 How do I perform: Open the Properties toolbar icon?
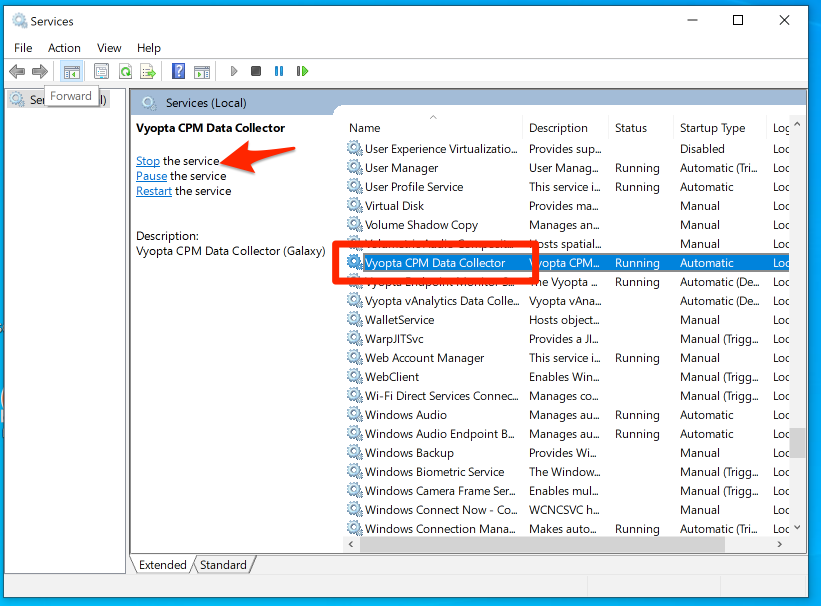point(101,71)
